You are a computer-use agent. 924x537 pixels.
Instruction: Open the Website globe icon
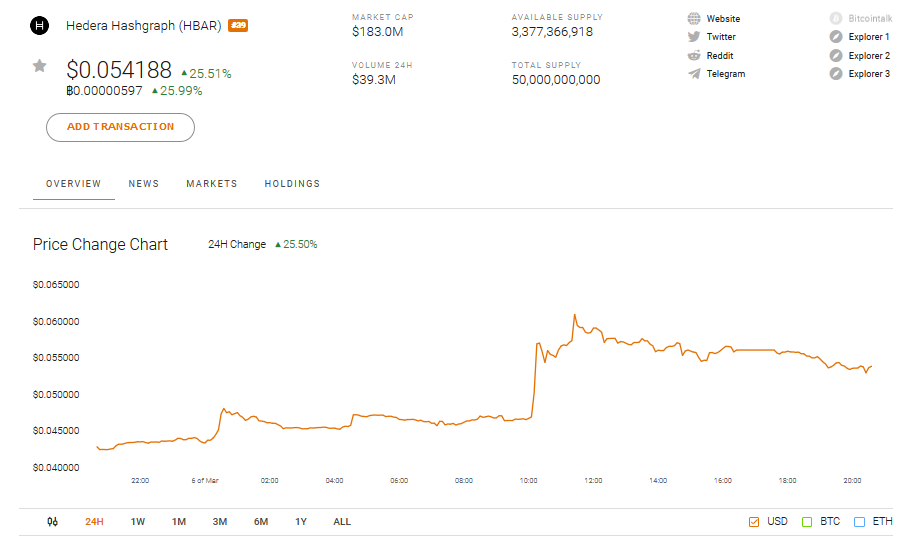[694, 19]
